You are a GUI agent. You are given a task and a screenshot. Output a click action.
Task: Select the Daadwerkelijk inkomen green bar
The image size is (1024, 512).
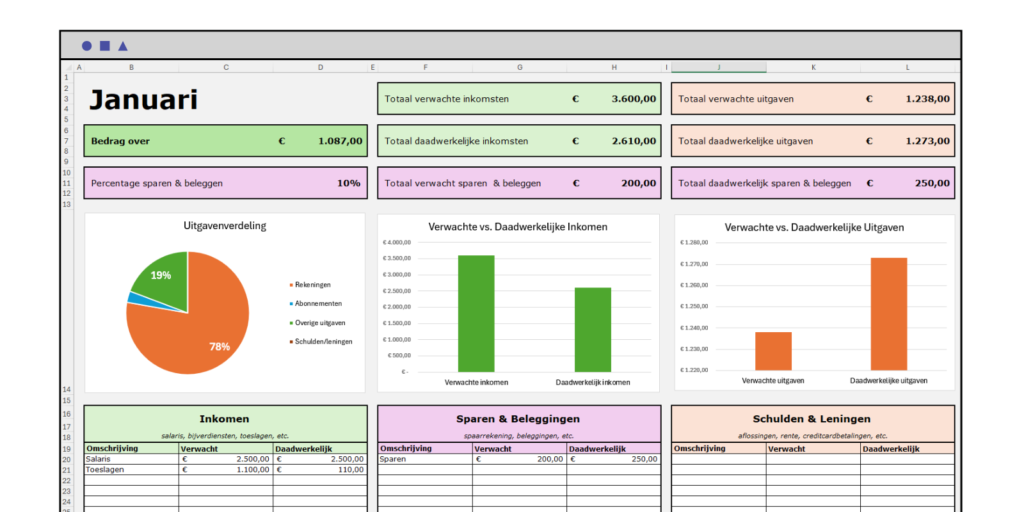pos(593,330)
